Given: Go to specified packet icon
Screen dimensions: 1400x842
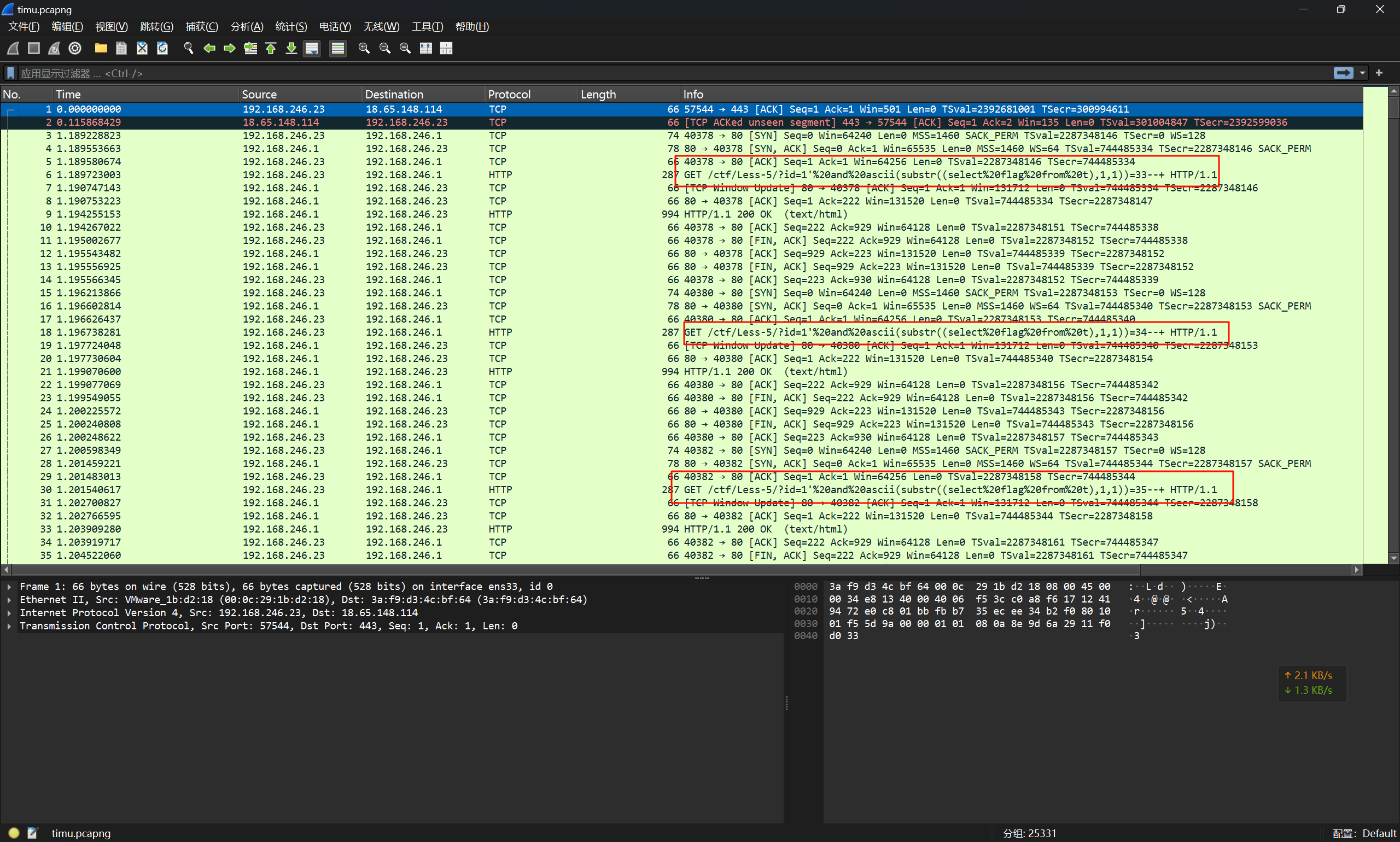Looking at the screenshot, I should pos(250,48).
